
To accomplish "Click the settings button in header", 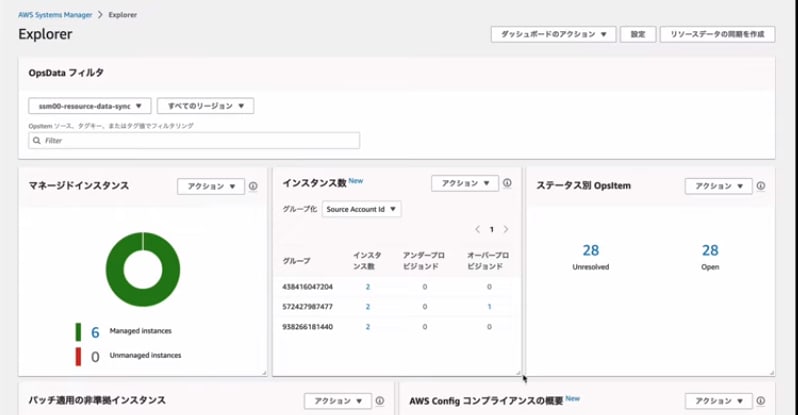I will pyautogui.click(x=638, y=34).
